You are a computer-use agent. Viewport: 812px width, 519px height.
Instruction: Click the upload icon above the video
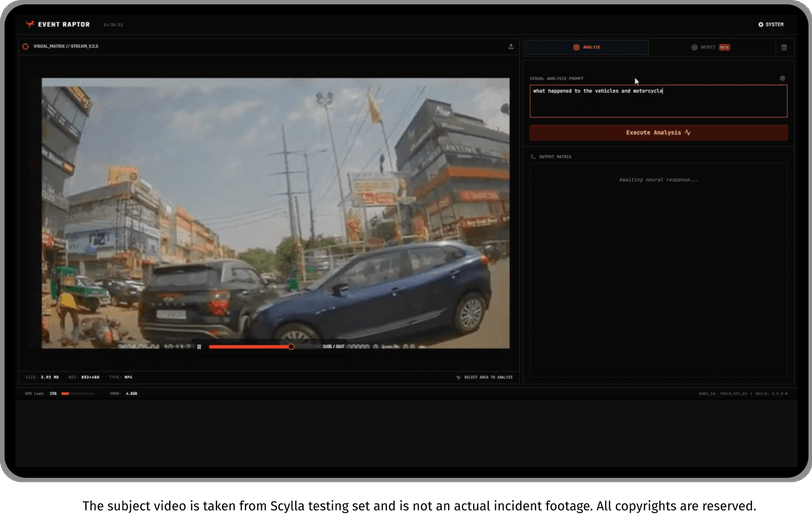coord(511,47)
